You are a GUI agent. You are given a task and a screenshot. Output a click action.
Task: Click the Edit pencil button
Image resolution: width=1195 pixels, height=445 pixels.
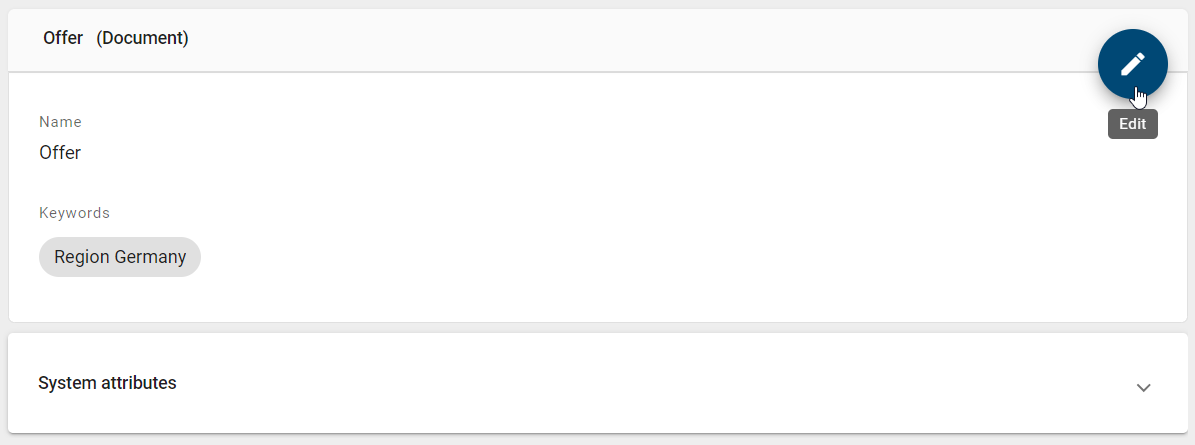[x=1132, y=64]
